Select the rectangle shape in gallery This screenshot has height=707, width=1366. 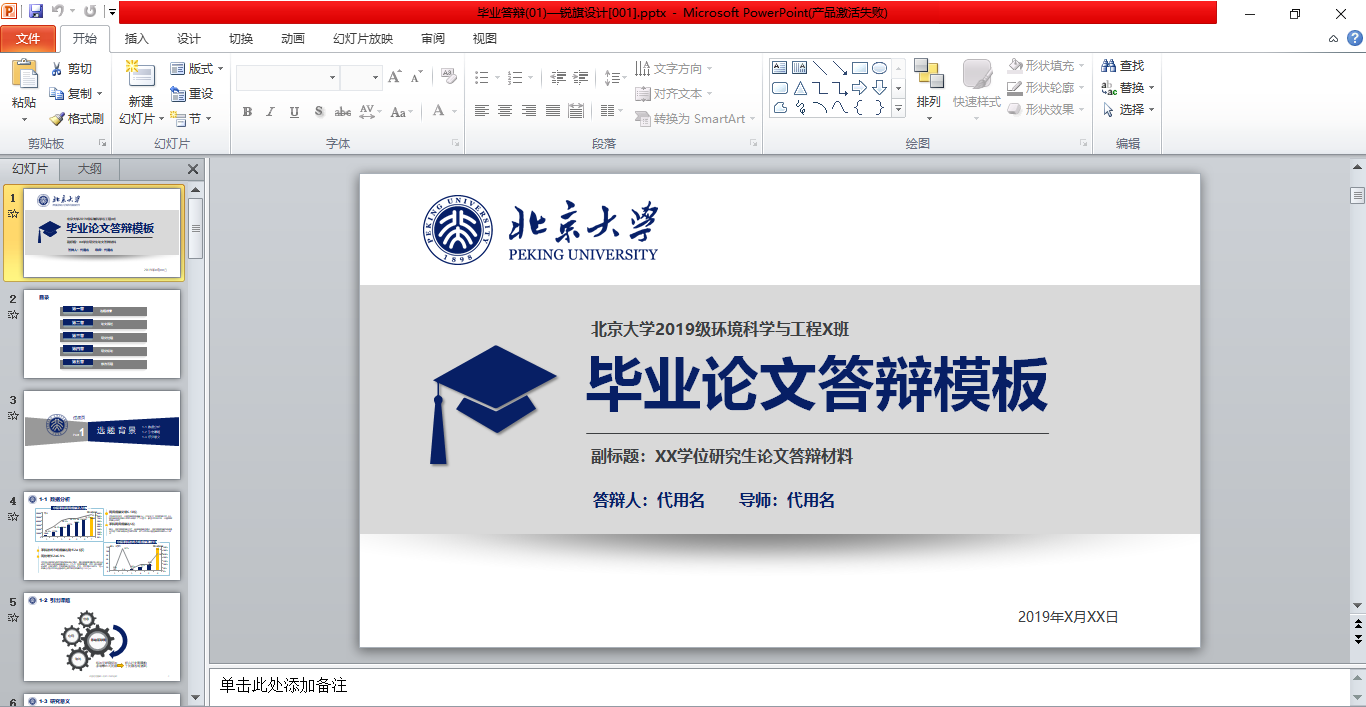tap(860, 68)
